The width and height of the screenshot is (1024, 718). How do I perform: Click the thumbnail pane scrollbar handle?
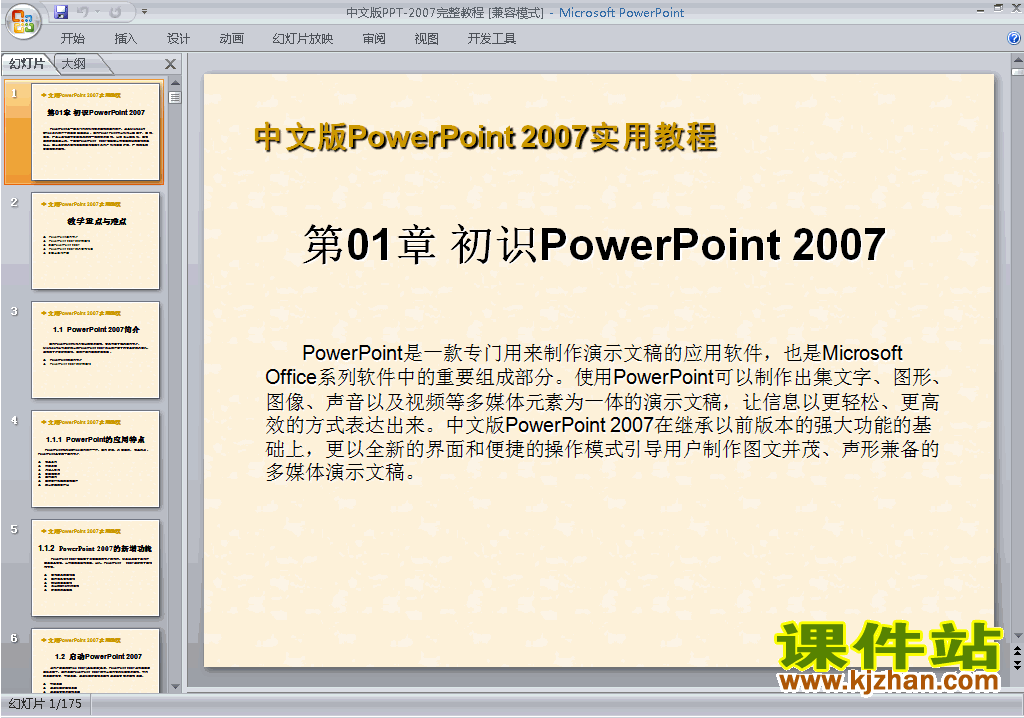[175, 97]
